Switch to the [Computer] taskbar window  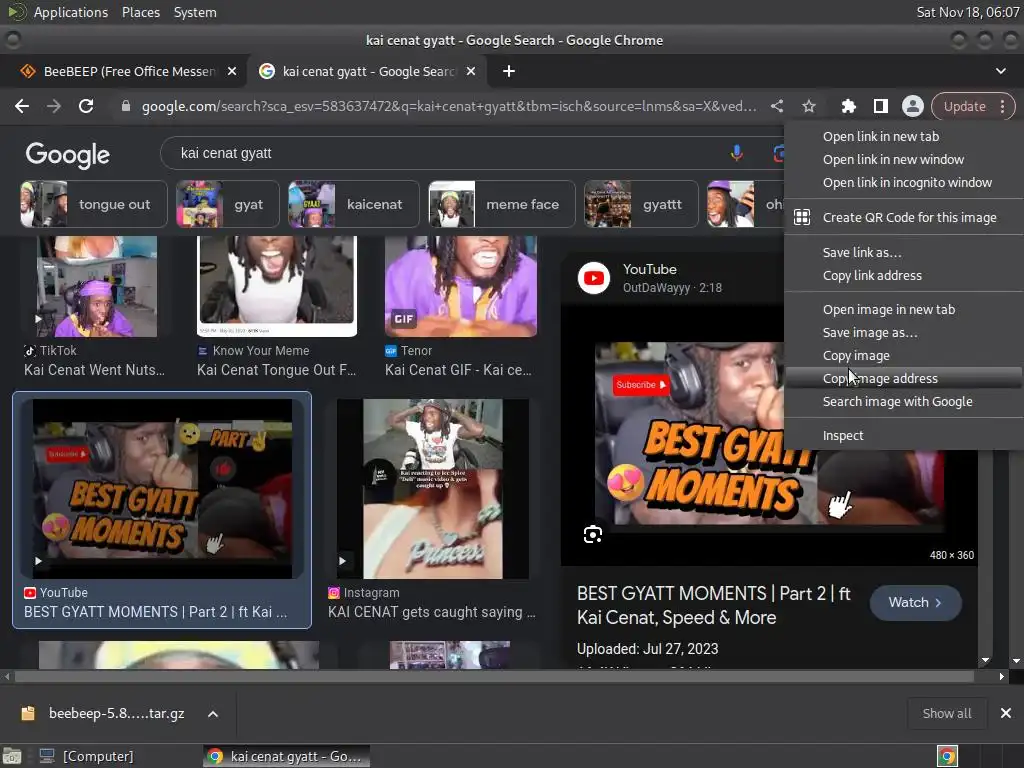click(x=86, y=756)
